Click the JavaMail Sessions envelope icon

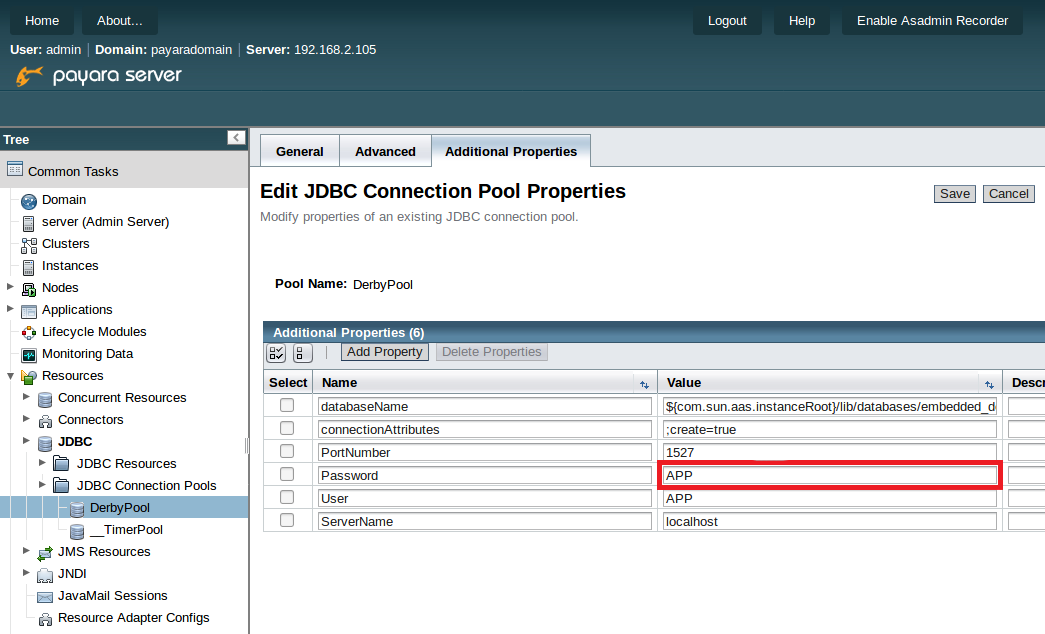[45, 597]
